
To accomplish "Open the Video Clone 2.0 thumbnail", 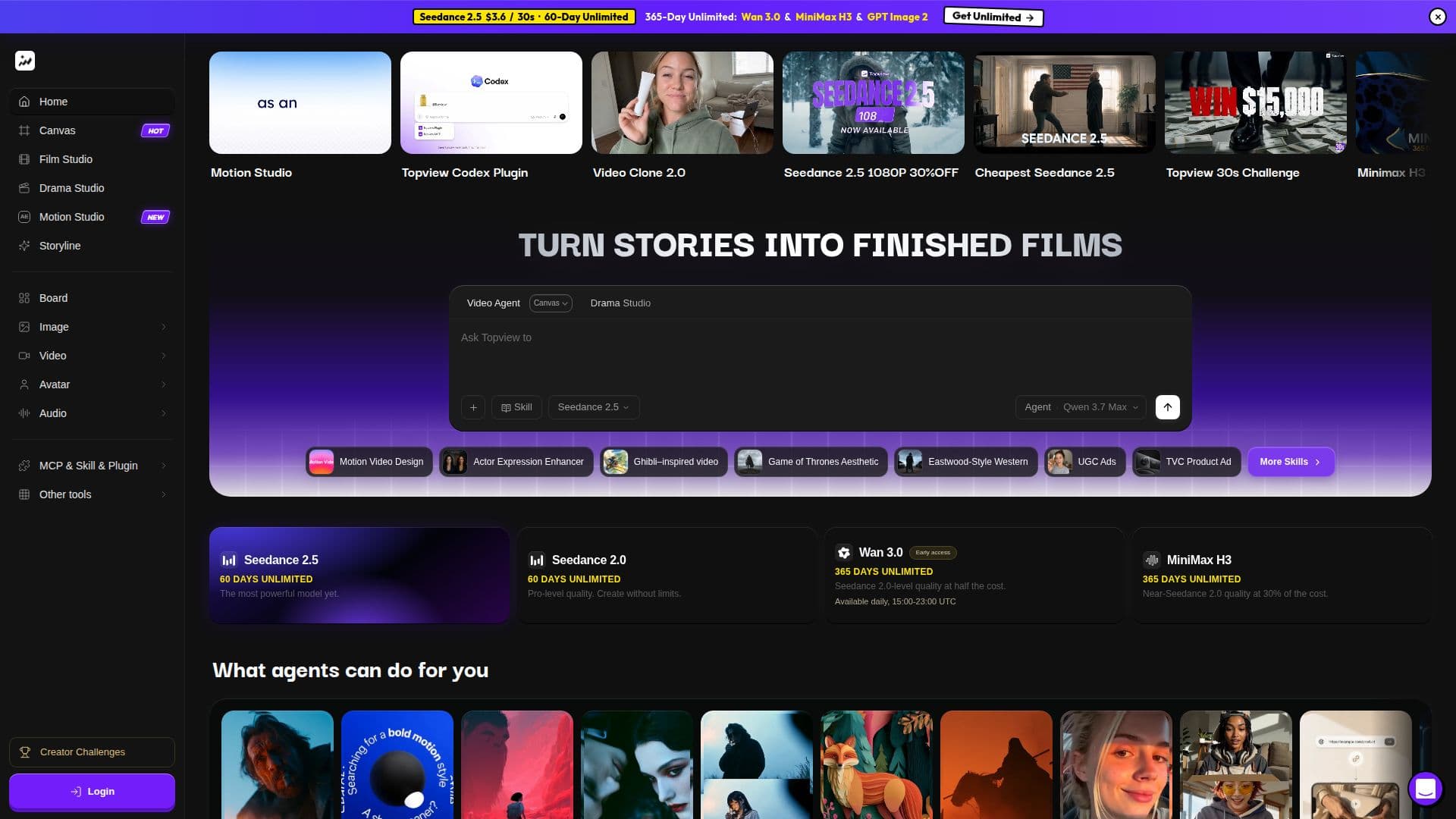I will click(682, 103).
